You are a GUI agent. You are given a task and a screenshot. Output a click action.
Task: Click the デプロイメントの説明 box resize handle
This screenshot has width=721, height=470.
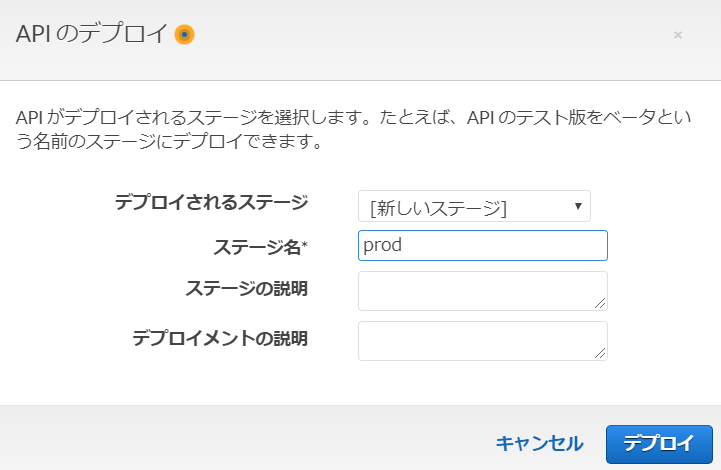click(x=601, y=353)
